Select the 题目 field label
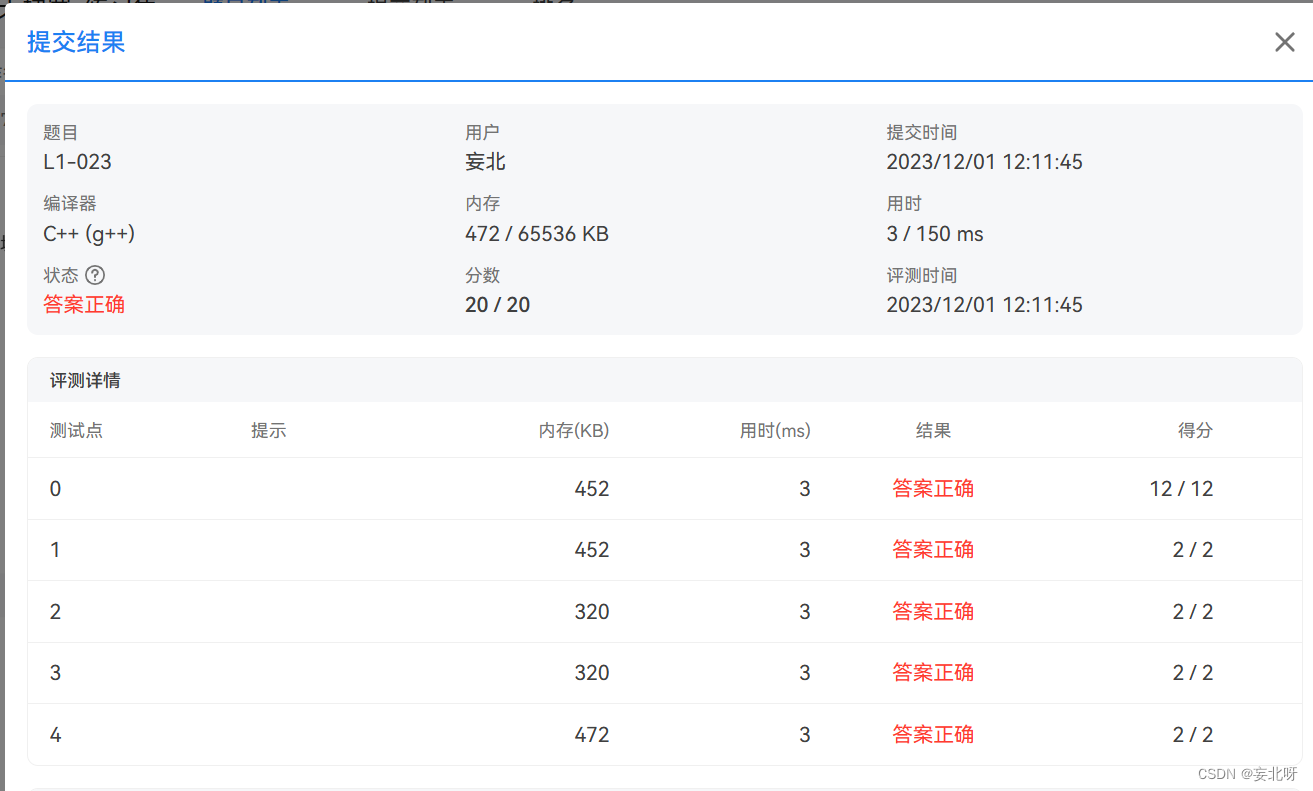The image size is (1313, 791). click(60, 133)
